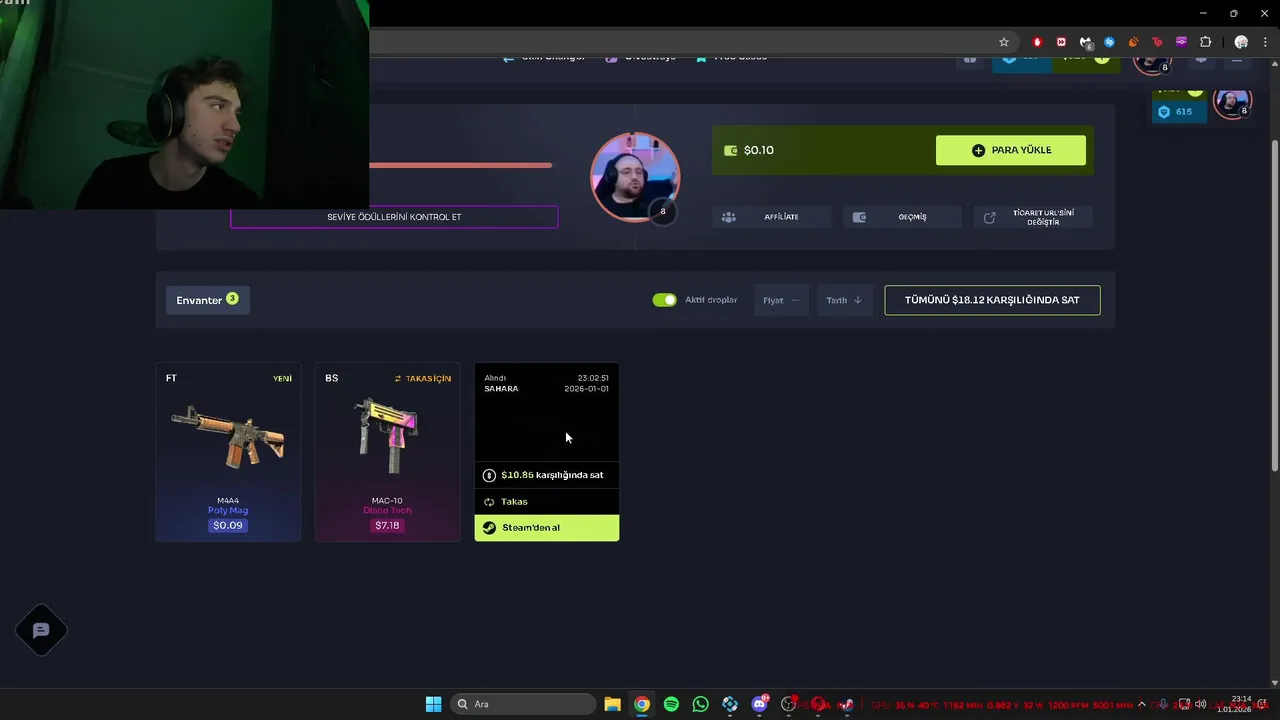Click the Windows taskbar search box
The image size is (1280, 720).
522,704
